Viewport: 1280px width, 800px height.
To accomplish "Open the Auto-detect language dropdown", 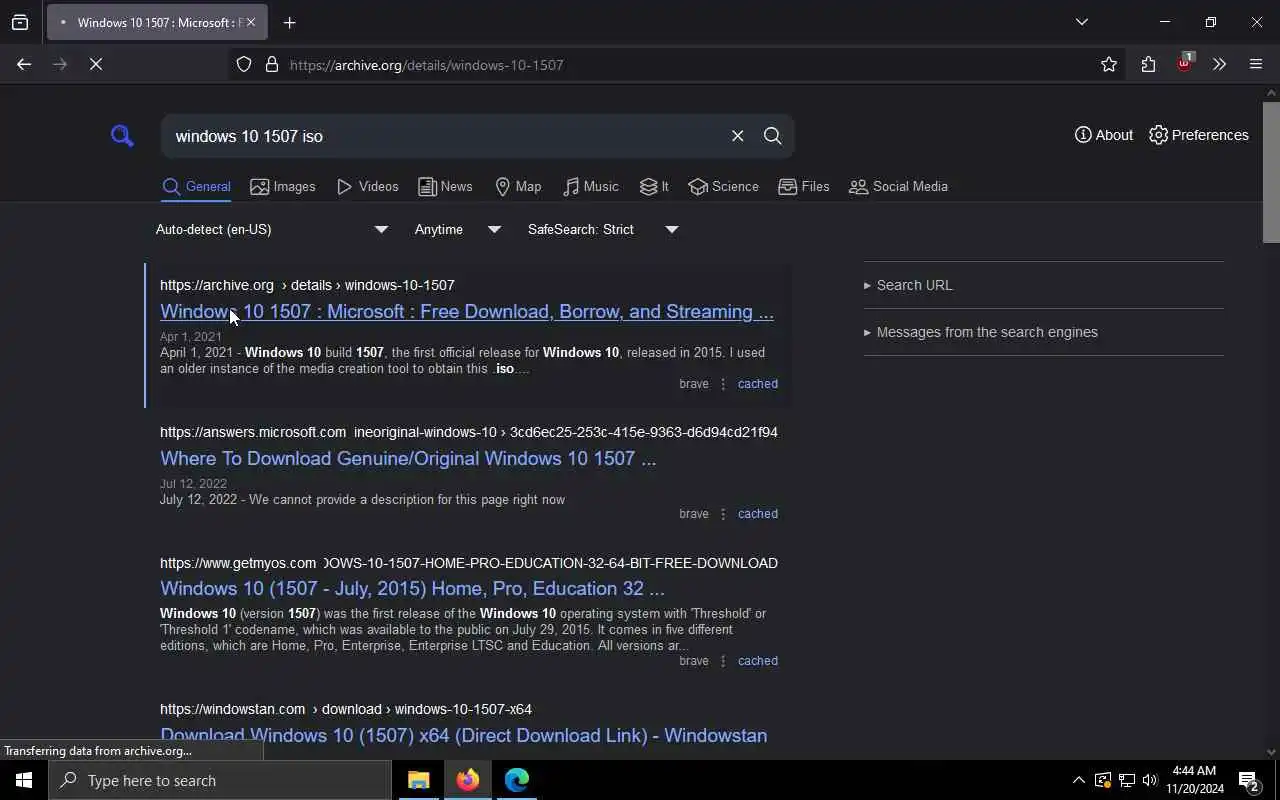I will pos(271,229).
